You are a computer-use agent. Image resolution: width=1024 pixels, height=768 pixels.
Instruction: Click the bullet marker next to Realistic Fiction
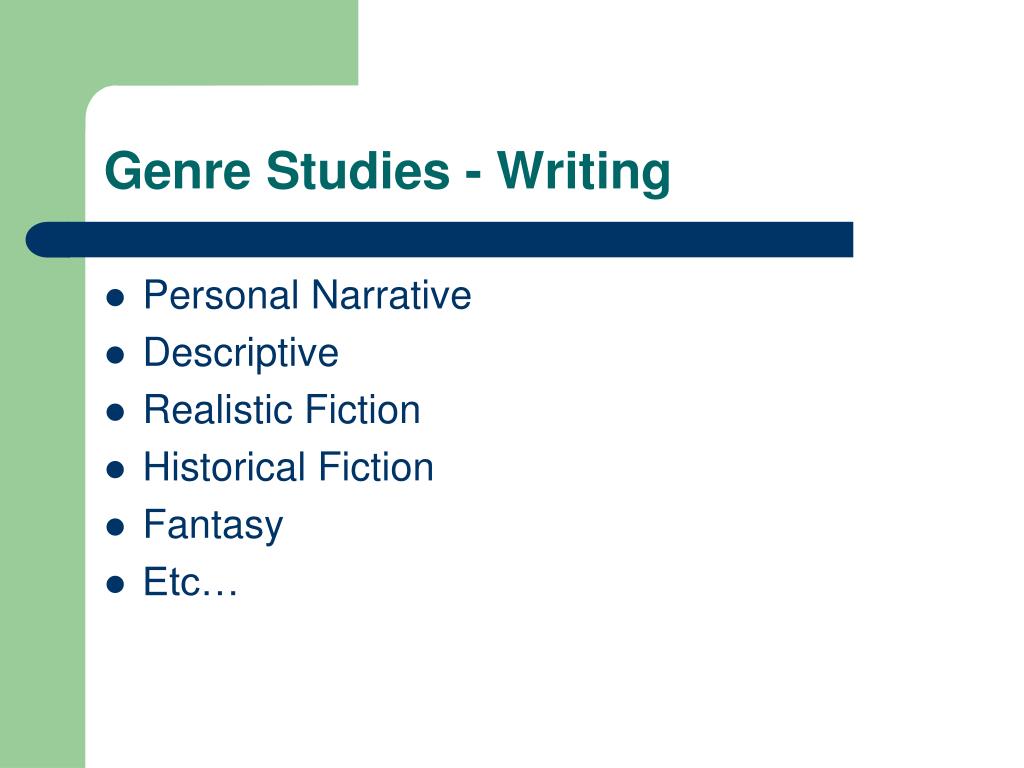click(115, 412)
